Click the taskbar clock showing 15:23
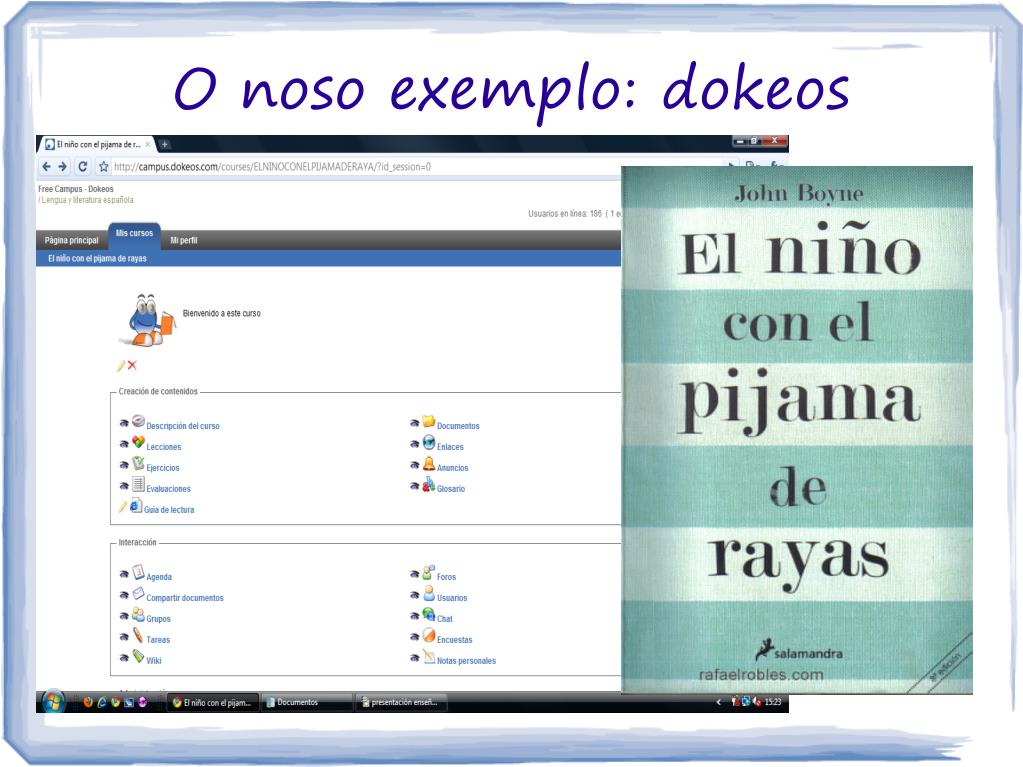The image size is (1023, 767). (772, 702)
